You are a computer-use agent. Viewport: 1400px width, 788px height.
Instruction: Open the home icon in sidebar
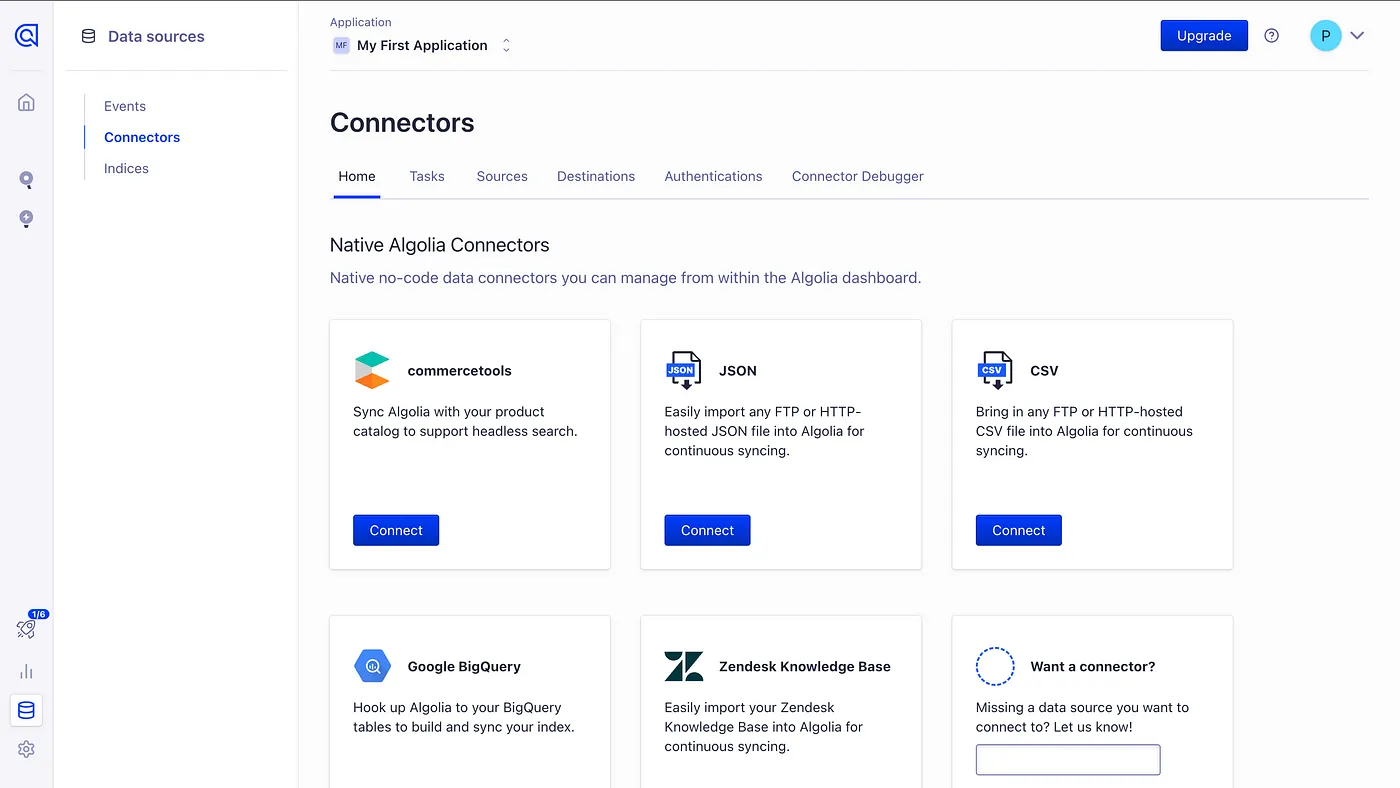pyautogui.click(x=26, y=102)
